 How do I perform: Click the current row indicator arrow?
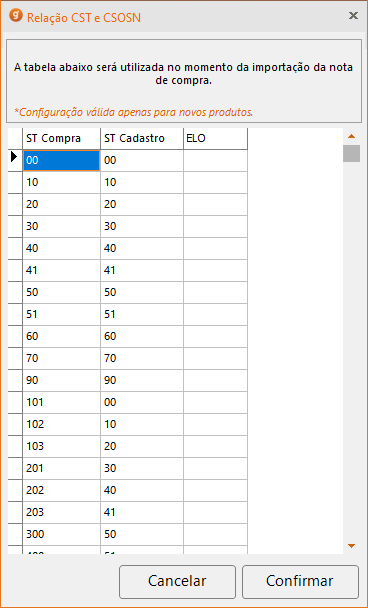pyautogui.click(x=15, y=157)
